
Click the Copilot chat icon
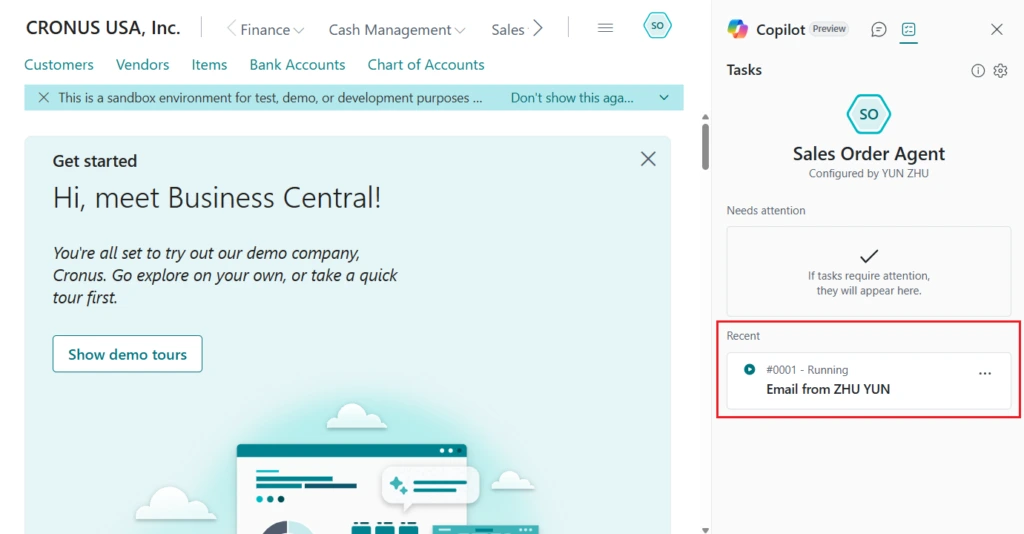[879, 30]
